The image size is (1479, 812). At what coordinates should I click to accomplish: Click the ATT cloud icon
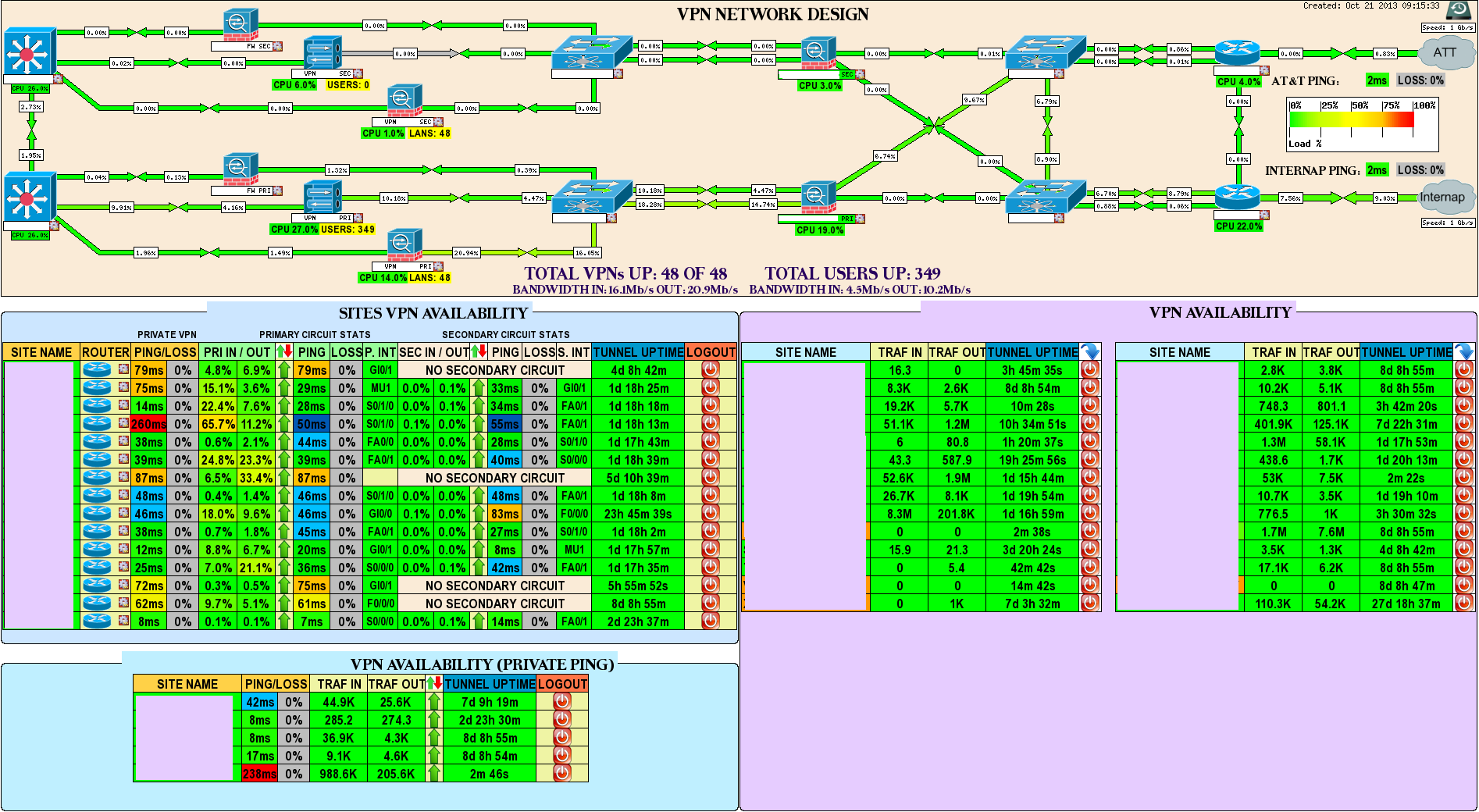[1445, 53]
